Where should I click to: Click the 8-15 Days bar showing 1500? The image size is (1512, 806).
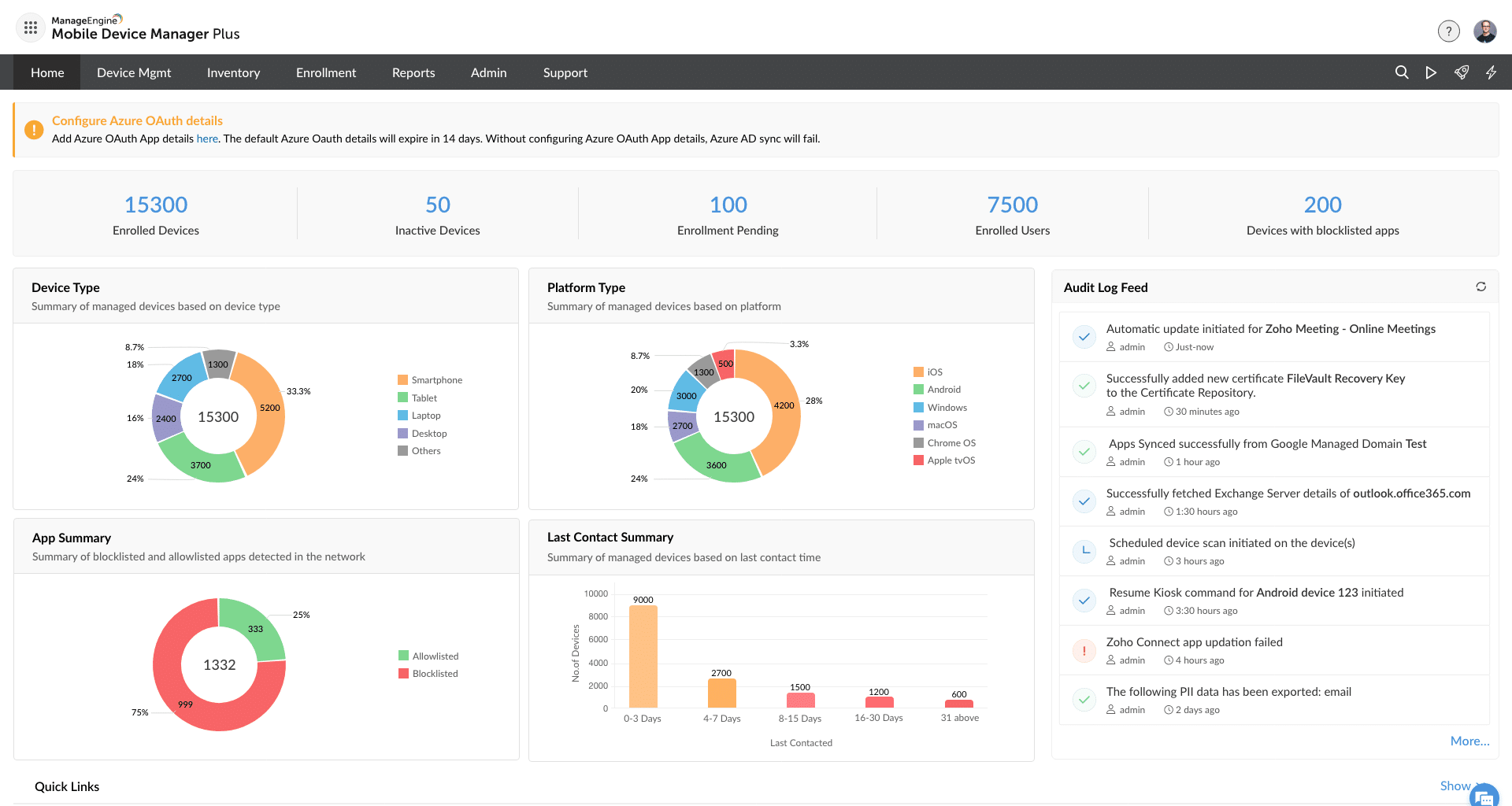(x=800, y=700)
